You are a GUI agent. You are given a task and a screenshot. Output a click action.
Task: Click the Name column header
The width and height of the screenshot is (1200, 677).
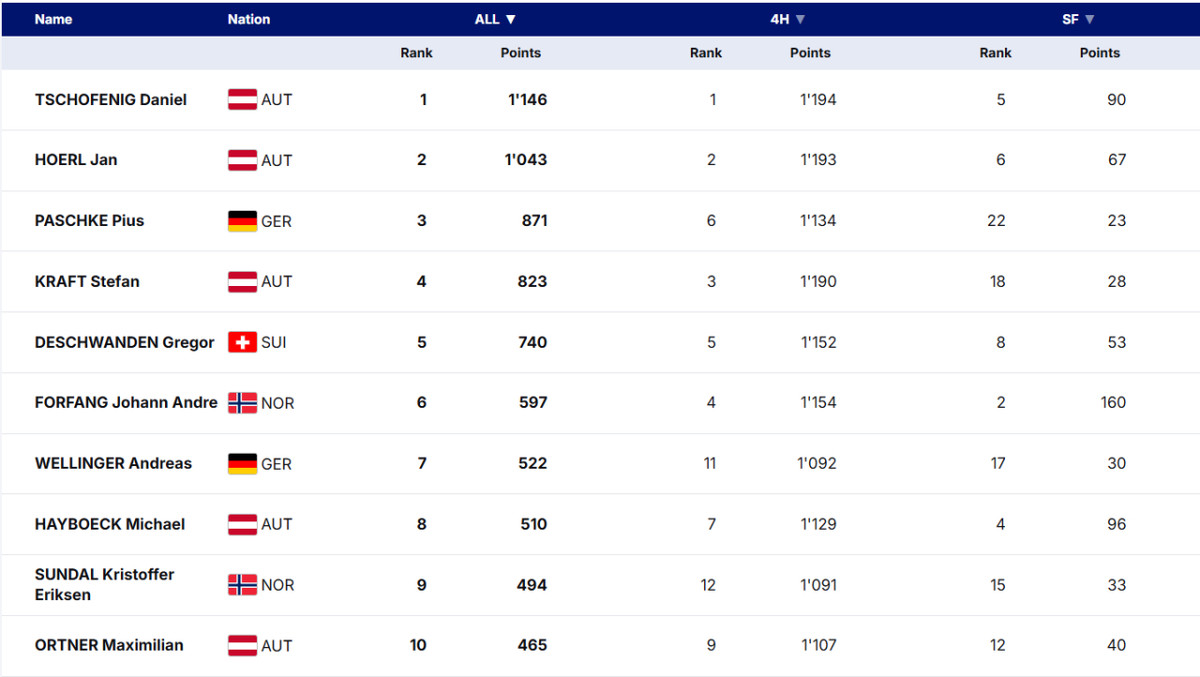pyautogui.click(x=53, y=19)
